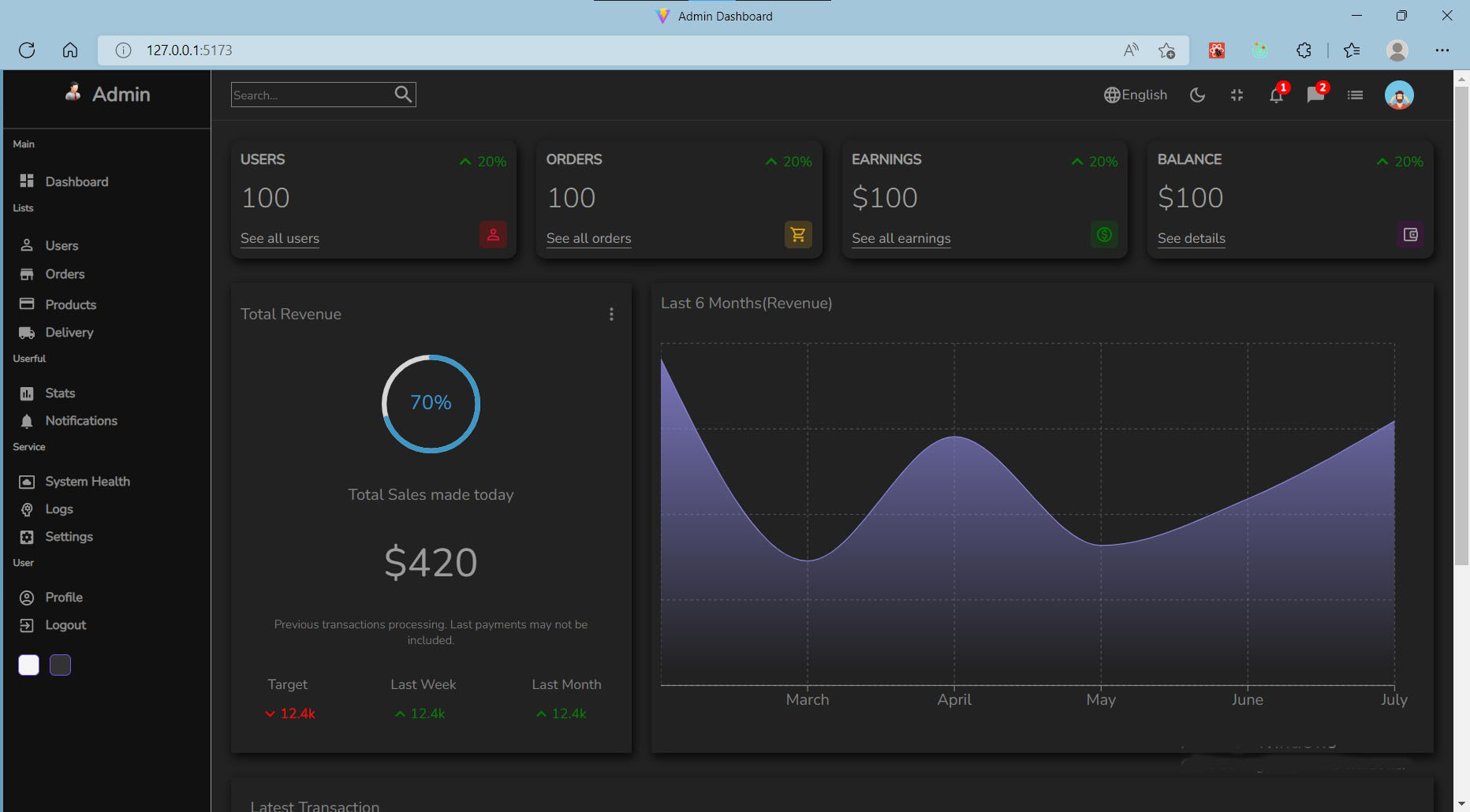The height and width of the screenshot is (812, 1470).
Task: Open the chat messages icon with badge 2
Action: (x=1315, y=95)
